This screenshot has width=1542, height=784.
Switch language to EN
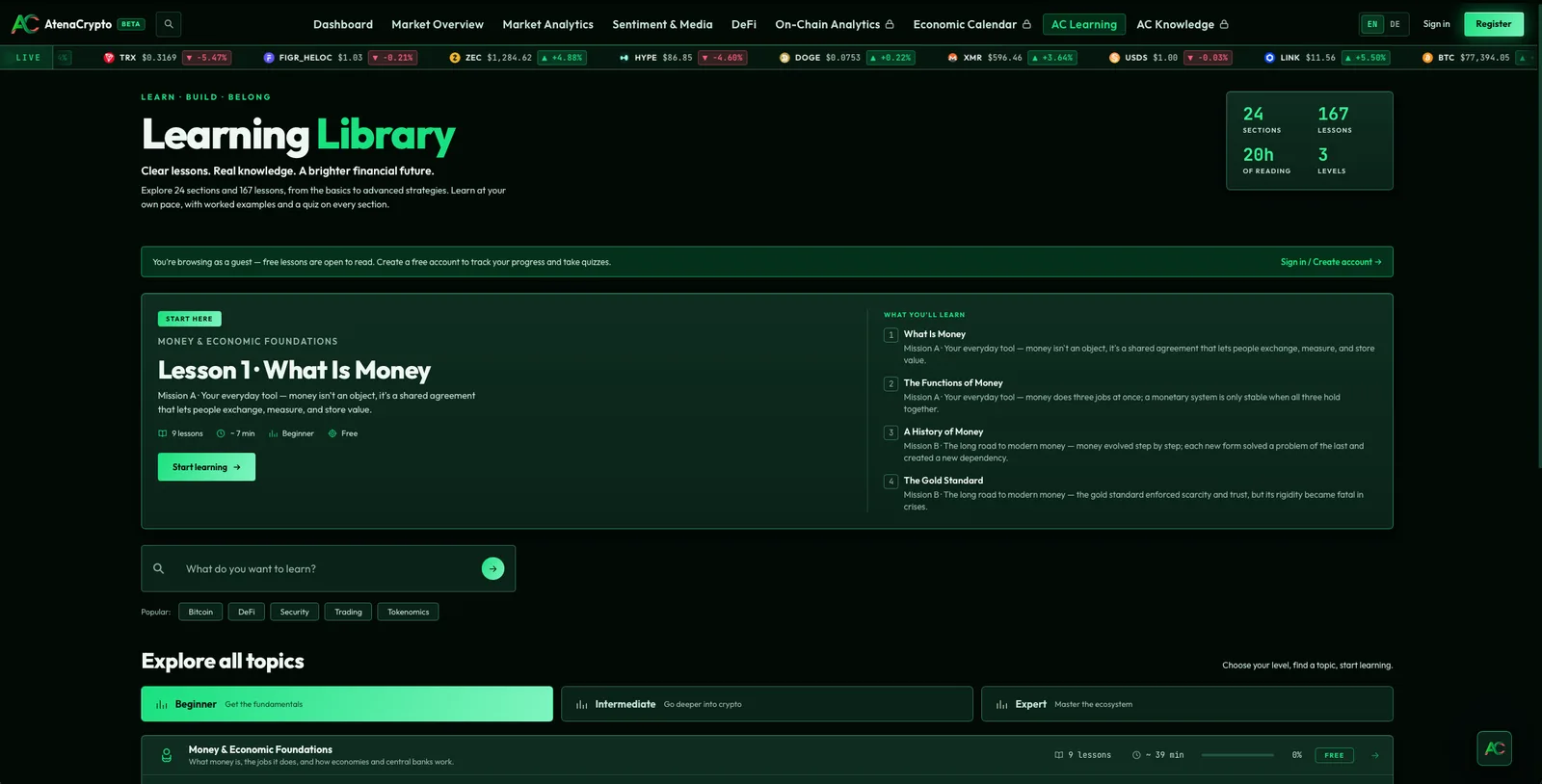tap(1372, 24)
